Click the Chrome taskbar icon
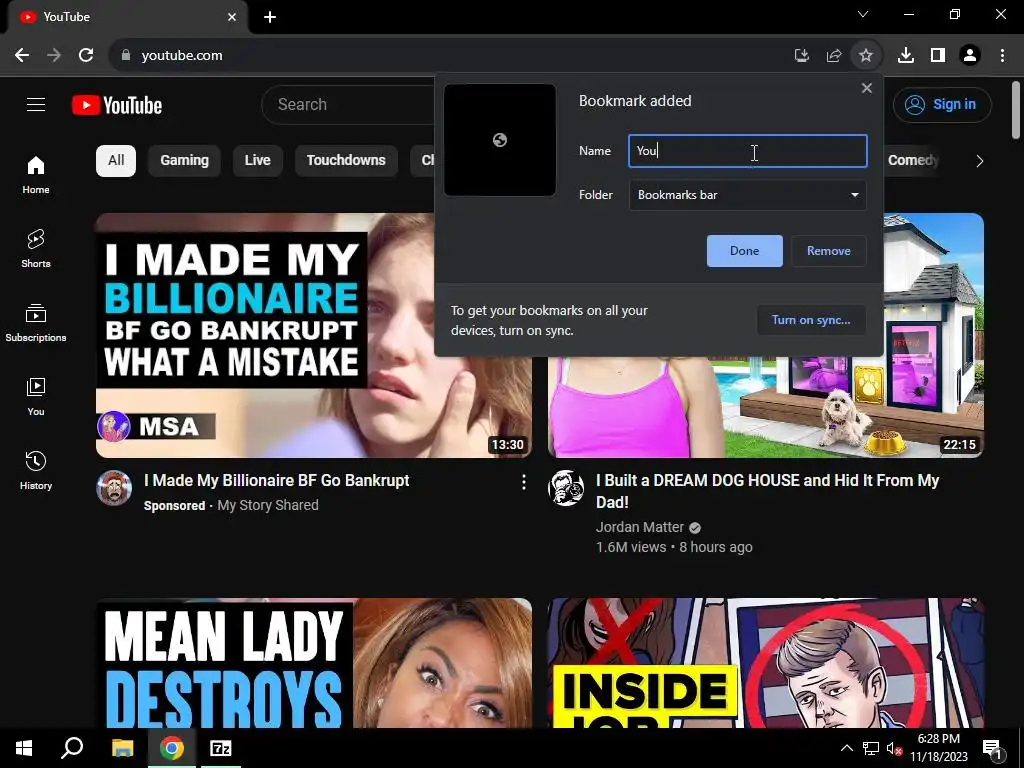Image resolution: width=1024 pixels, height=768 pixels. click(171, 748)
